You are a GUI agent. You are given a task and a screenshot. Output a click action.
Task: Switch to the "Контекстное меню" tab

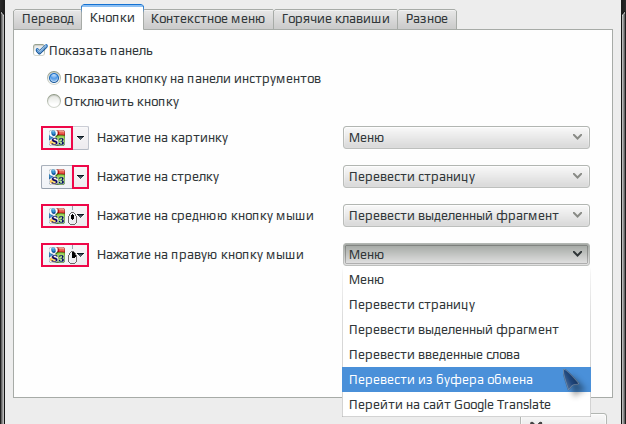coord(208,19)
